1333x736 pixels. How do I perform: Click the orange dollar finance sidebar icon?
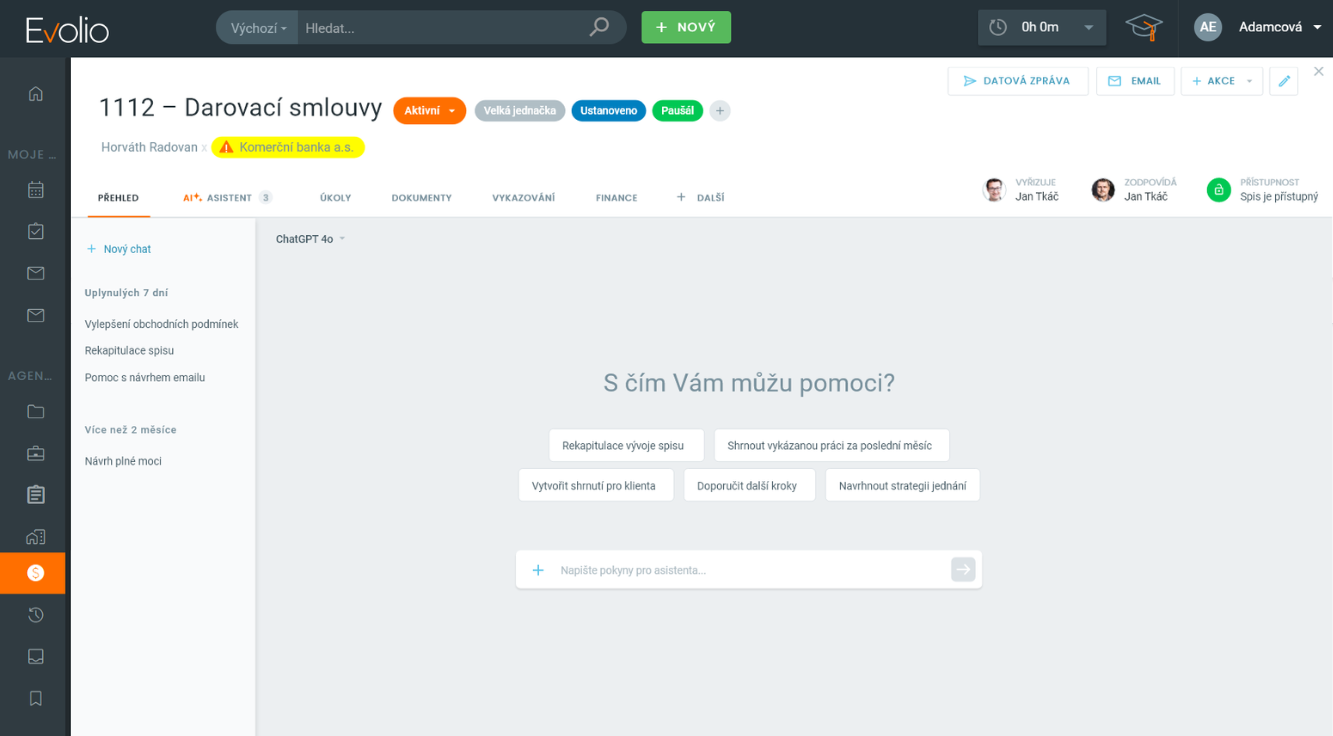point(36,573)
